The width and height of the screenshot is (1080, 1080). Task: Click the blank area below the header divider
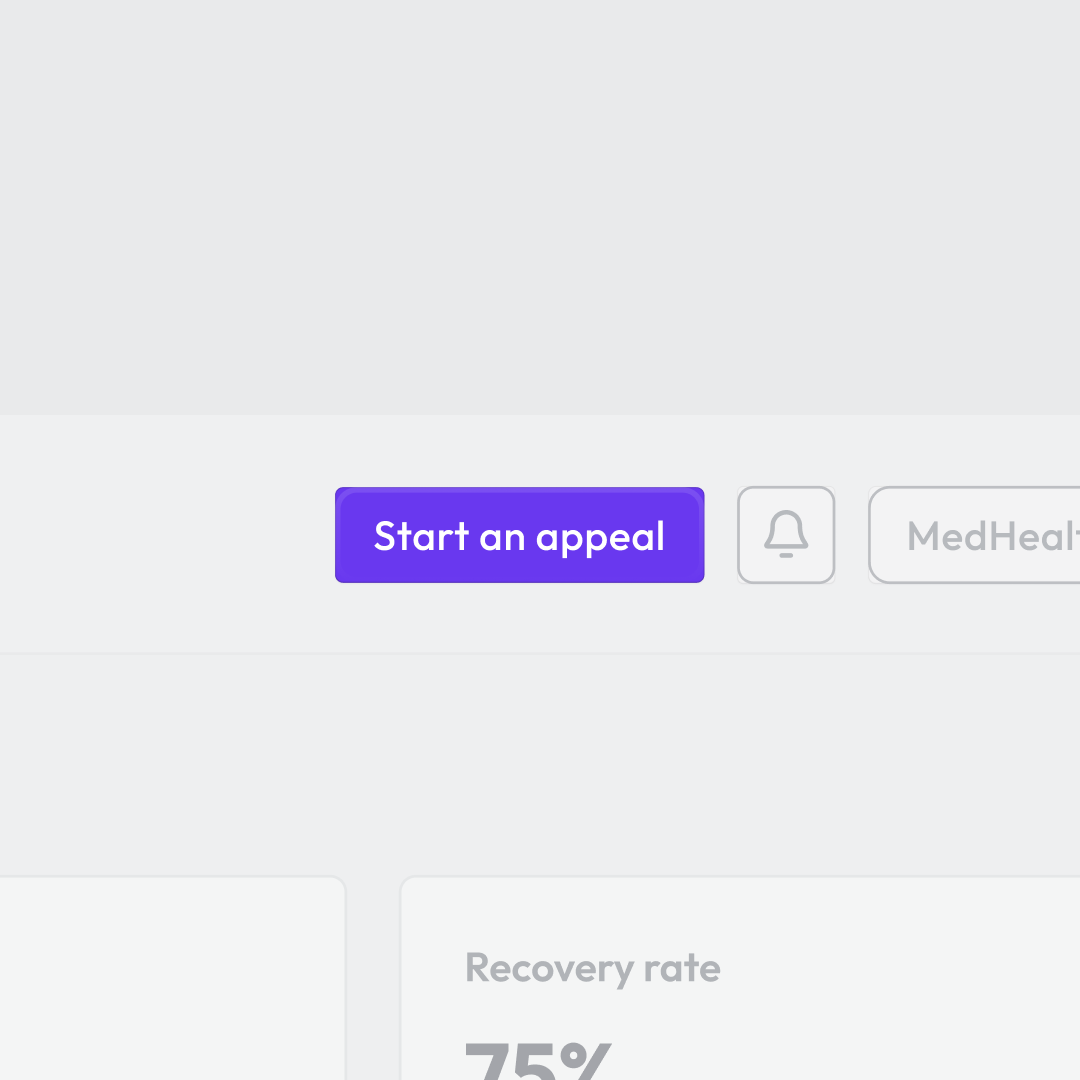pos(540,765)
